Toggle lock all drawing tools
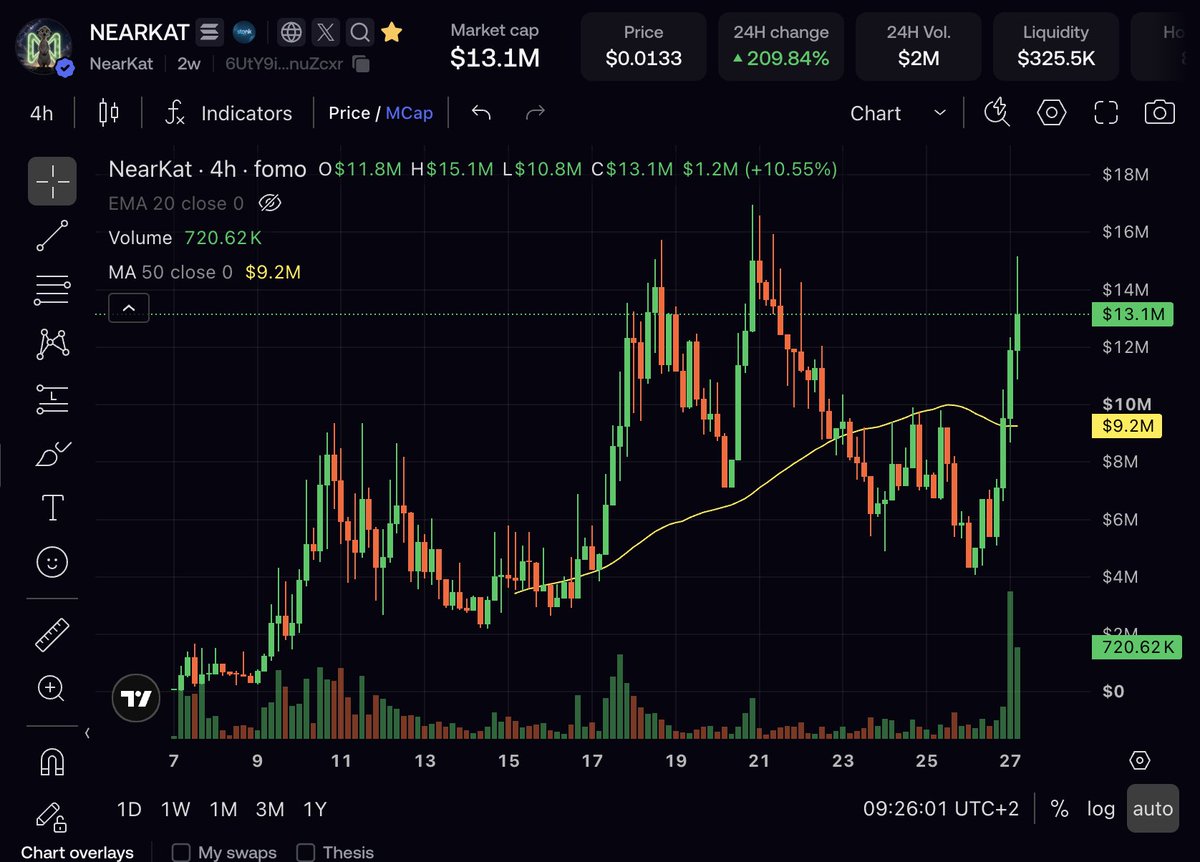The image size is (1200, 862). pos(52,817)
